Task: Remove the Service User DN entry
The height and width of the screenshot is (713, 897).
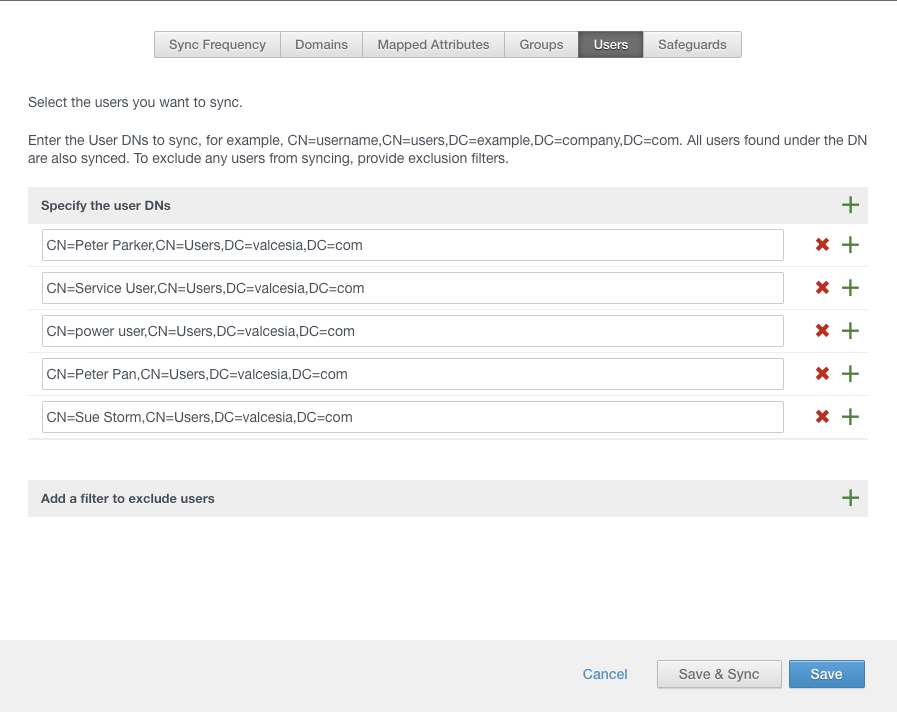Action: click(822, 288)
